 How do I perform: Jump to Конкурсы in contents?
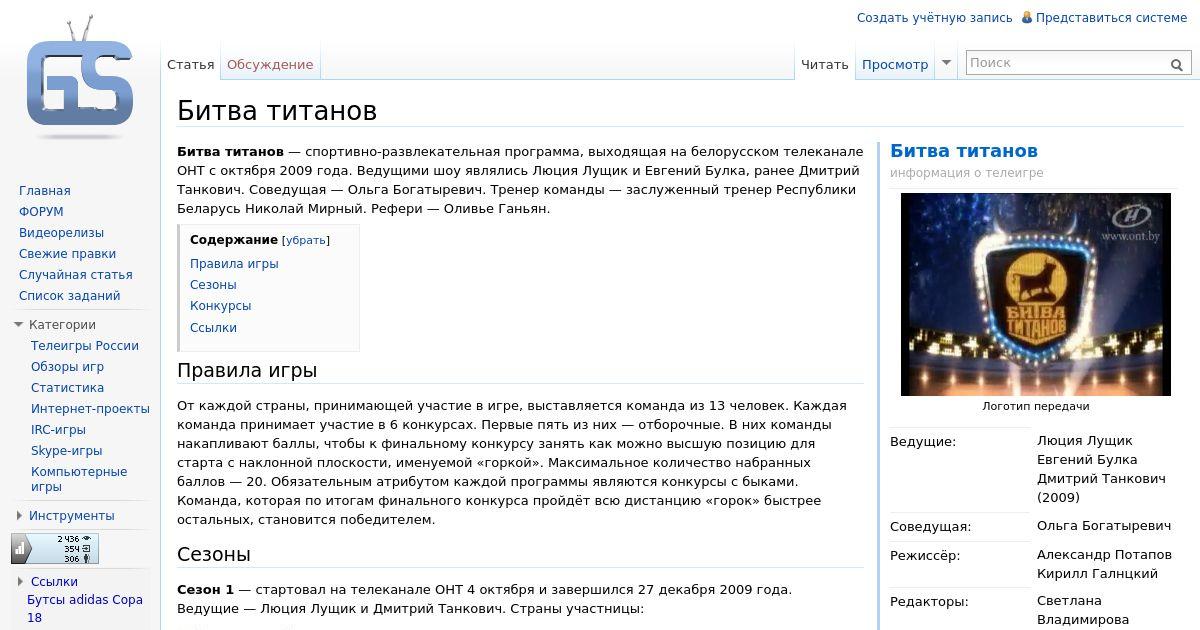coord(220,305)
